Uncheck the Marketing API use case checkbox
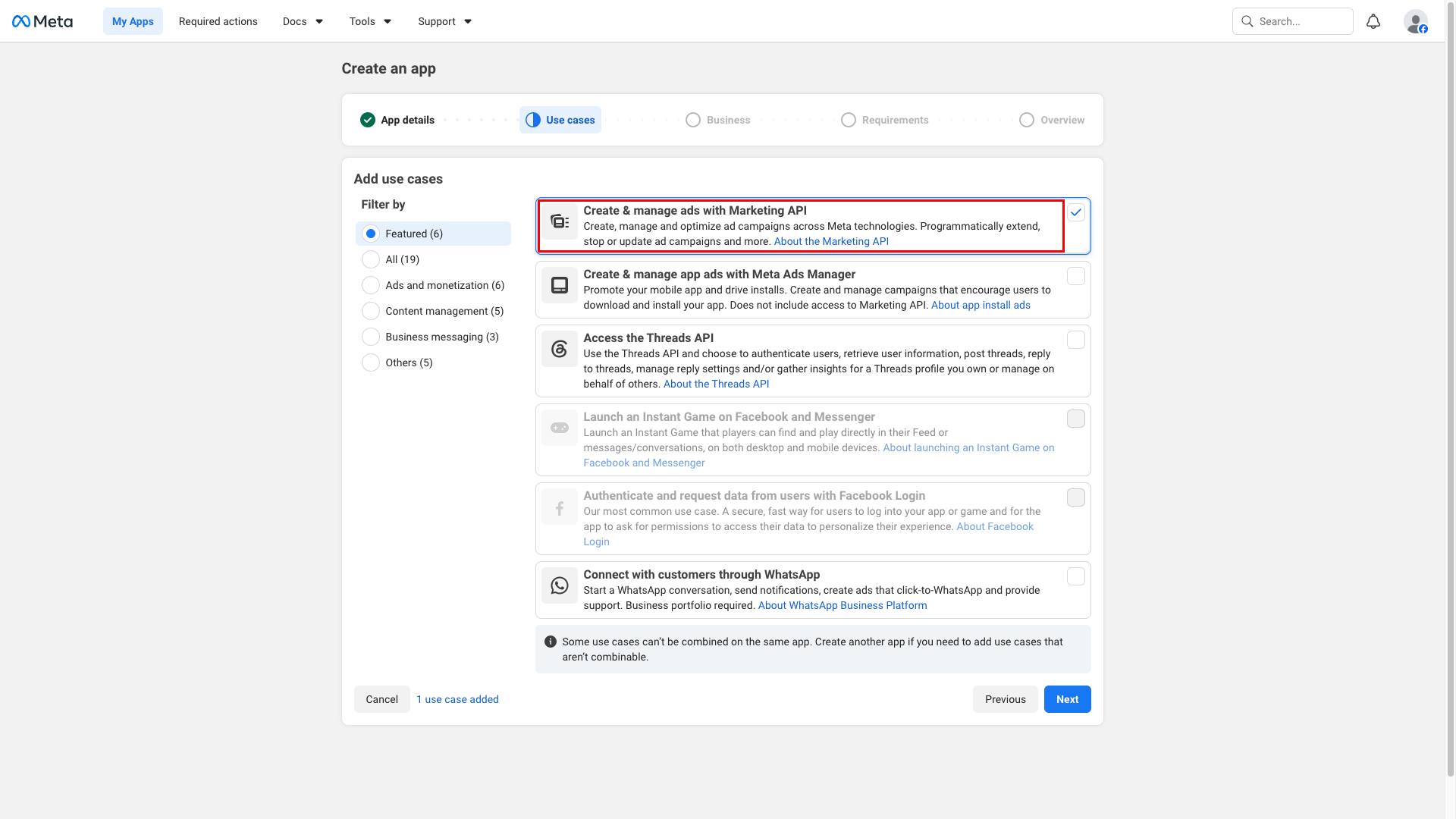 pyautogui.click(x=1076, y=212)
